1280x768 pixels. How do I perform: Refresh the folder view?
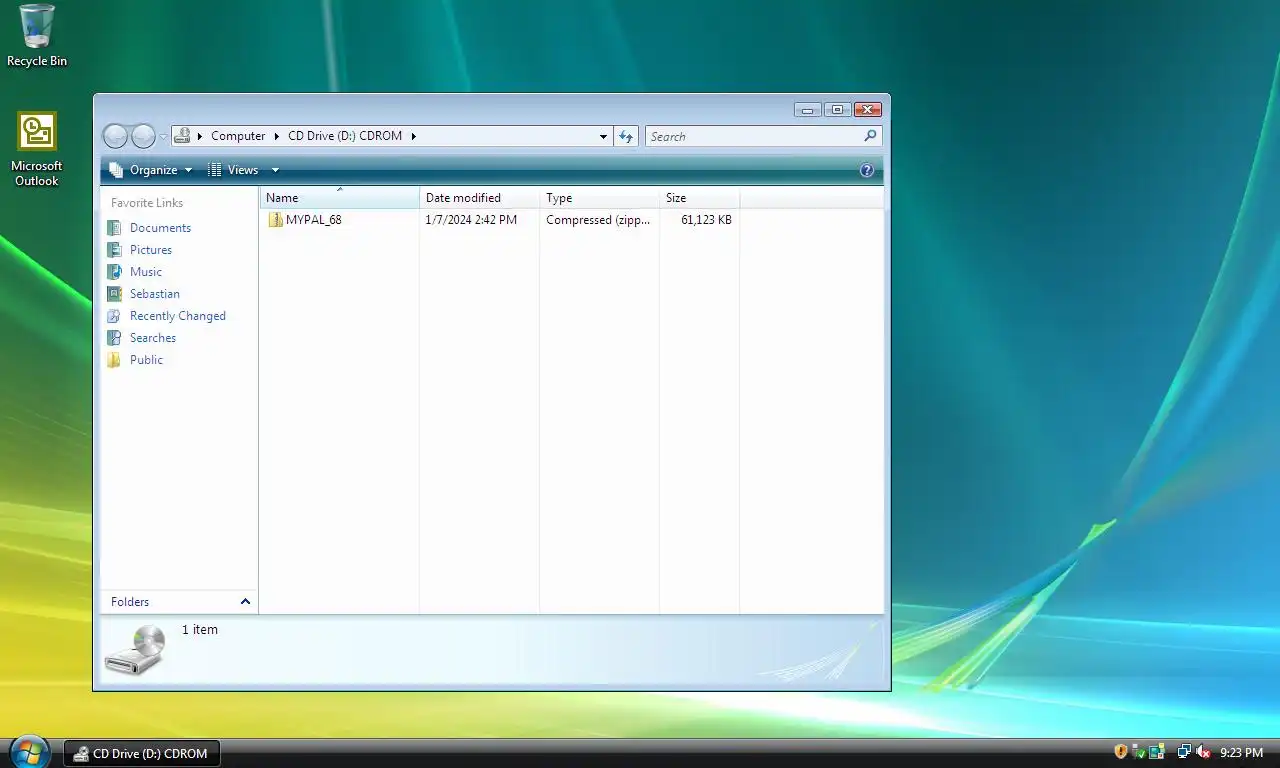coord(626,136)
